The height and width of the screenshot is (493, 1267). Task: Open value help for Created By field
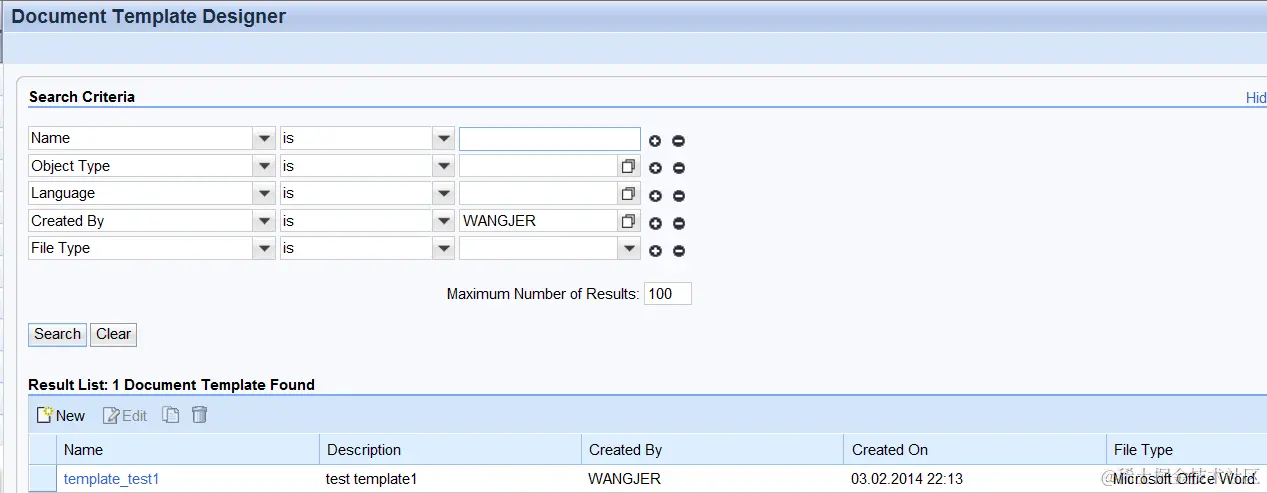point(628,221)
